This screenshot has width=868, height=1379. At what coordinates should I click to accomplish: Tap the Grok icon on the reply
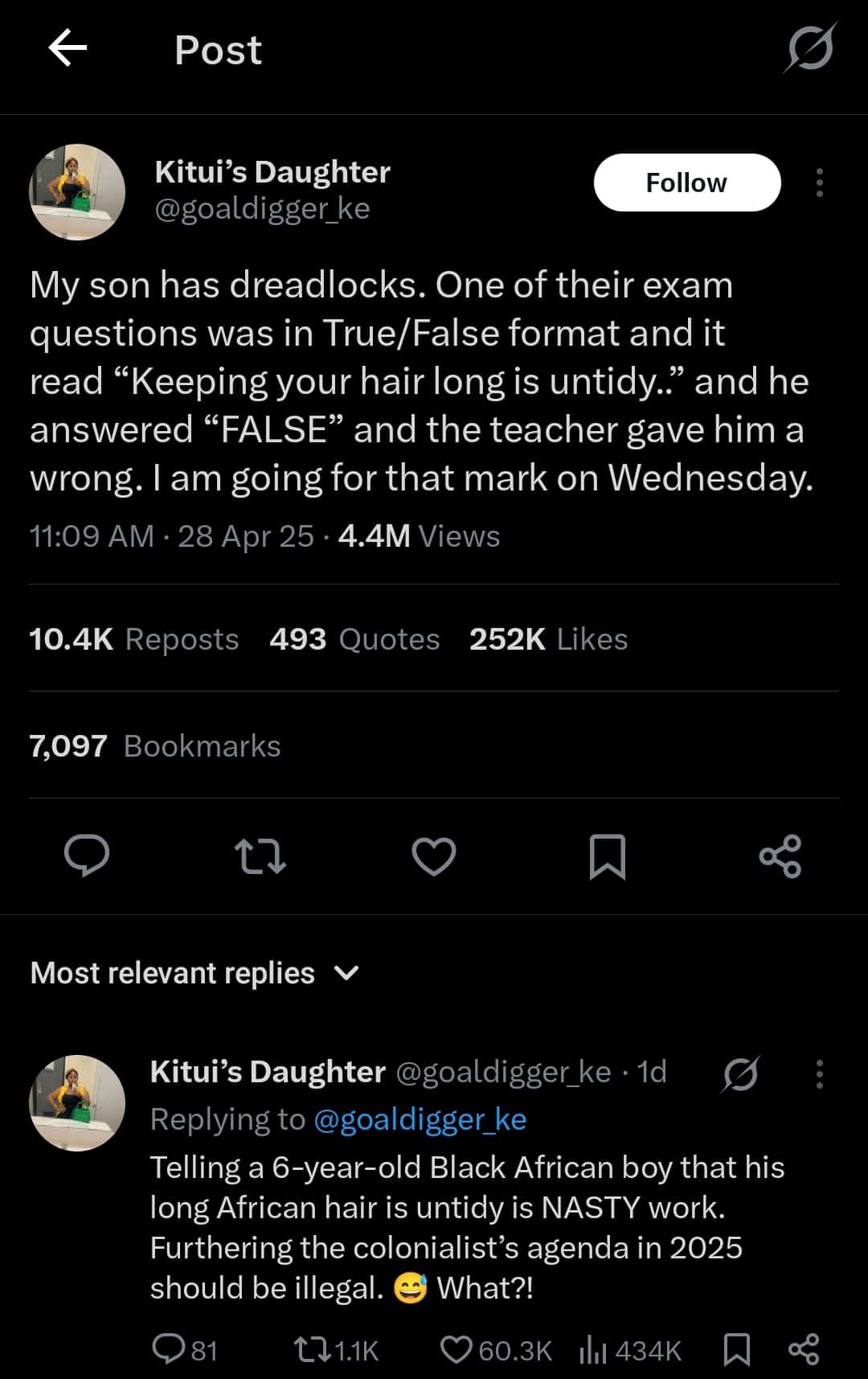tap(740, 1073)
